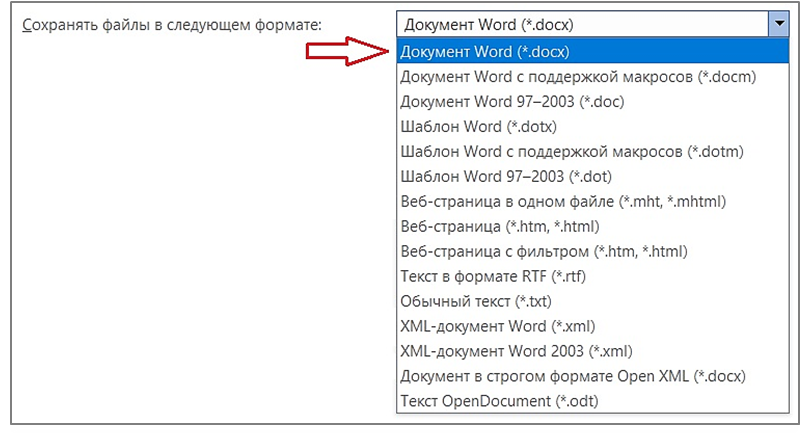This screenshot has width=807, height=442.
Task: Choose Веб-страница в одном файле (*.mht, *.mhtml)
Action: point(562,202)
